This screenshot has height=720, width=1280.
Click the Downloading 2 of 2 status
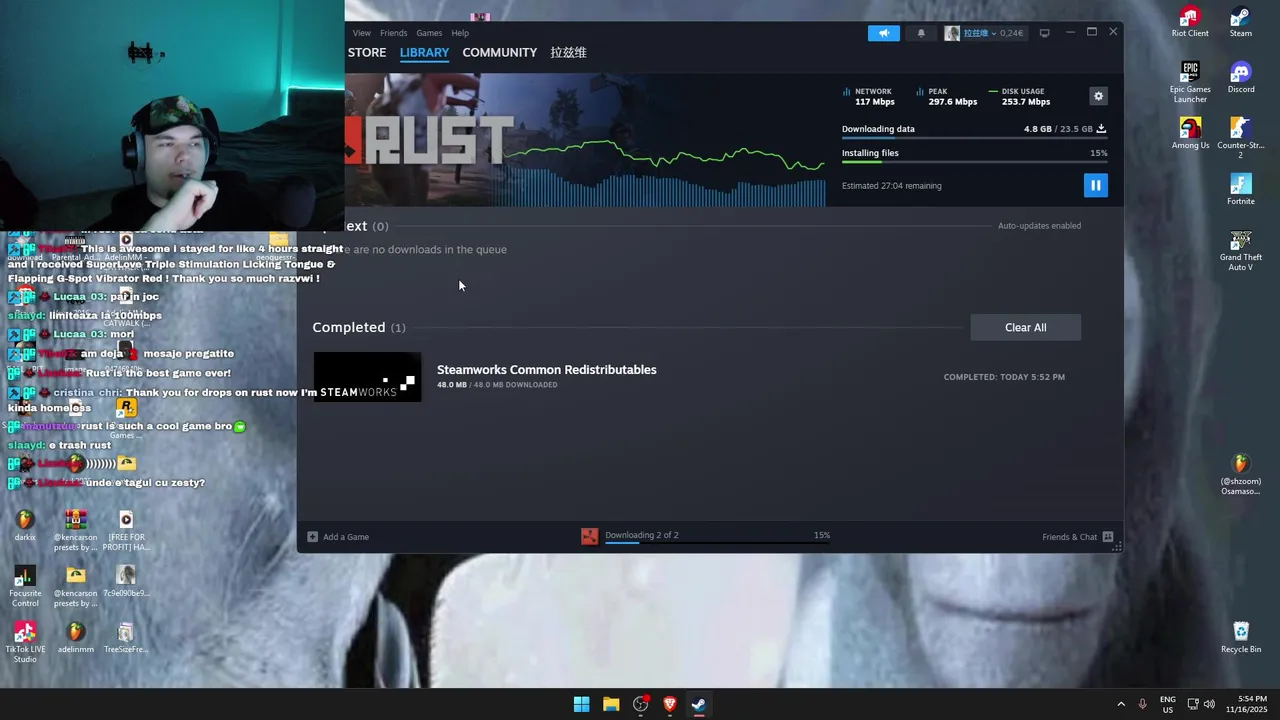coord(641,535)
